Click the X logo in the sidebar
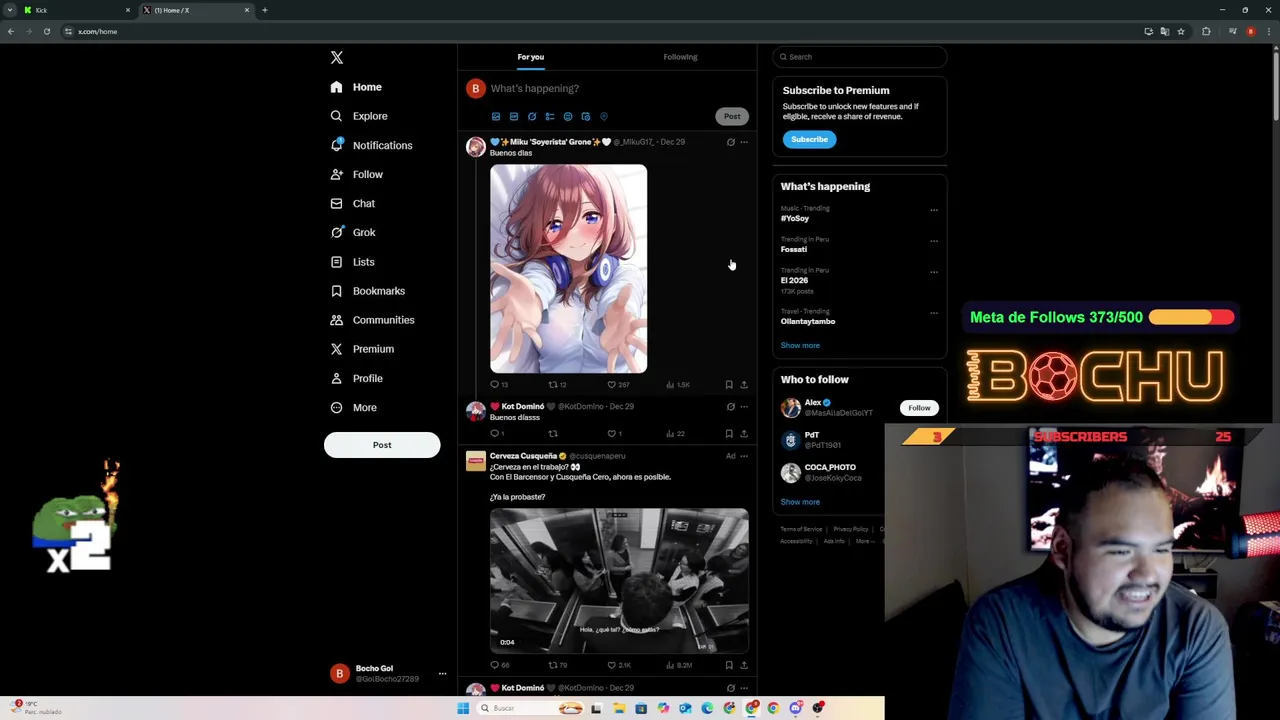1280x720 pixels. pos(337,58)
